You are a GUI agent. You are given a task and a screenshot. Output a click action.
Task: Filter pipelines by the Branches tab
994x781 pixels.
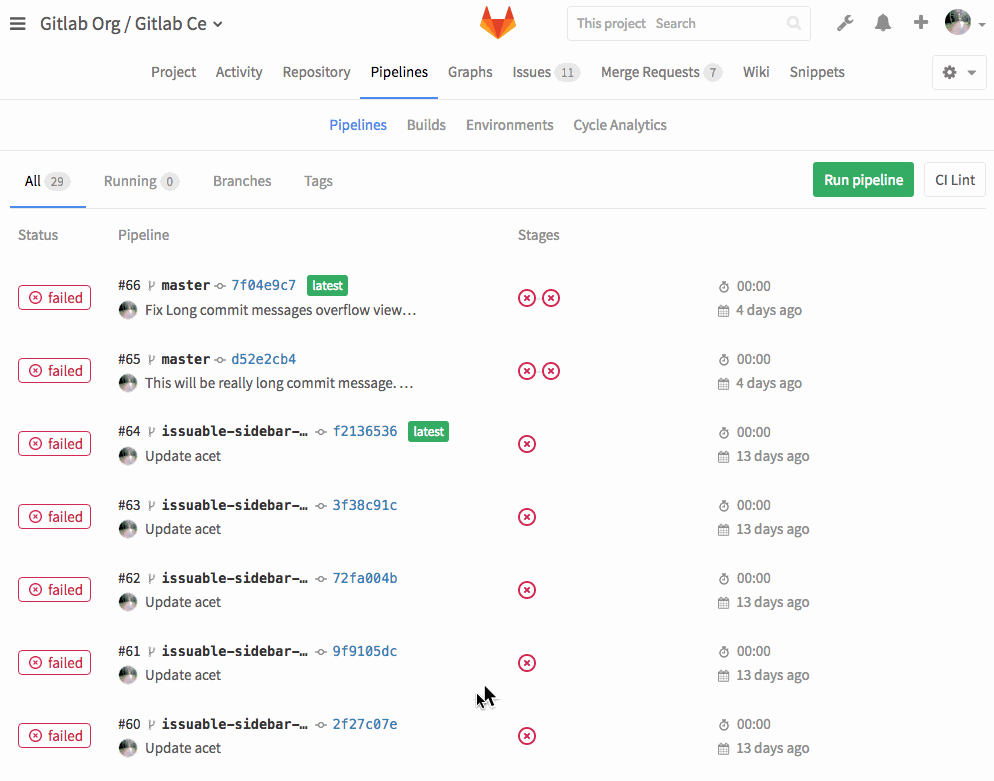242,181
